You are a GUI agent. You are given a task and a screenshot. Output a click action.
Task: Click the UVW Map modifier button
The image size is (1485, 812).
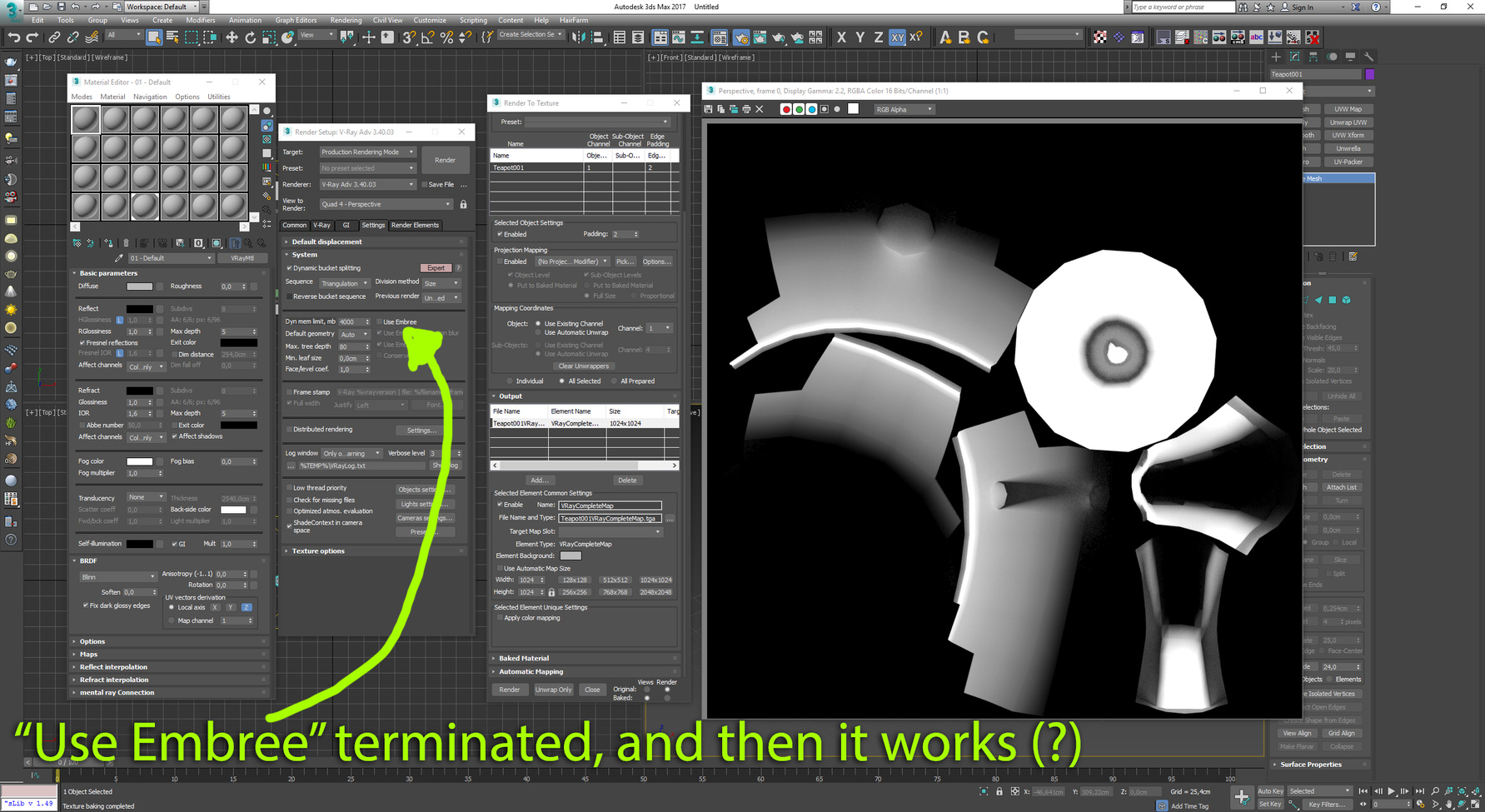(x=1348, y=109)
